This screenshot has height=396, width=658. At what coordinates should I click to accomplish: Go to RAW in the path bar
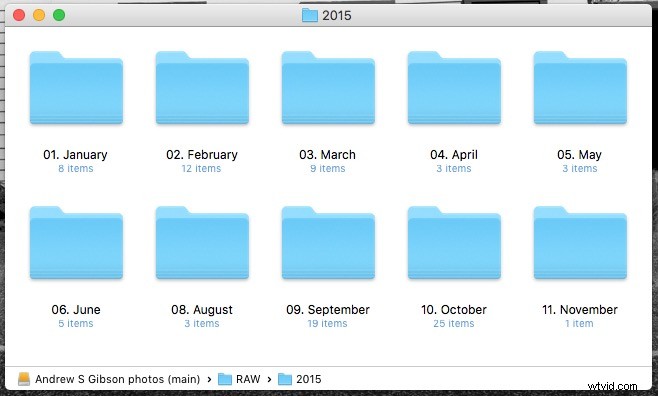pos(248,379)
